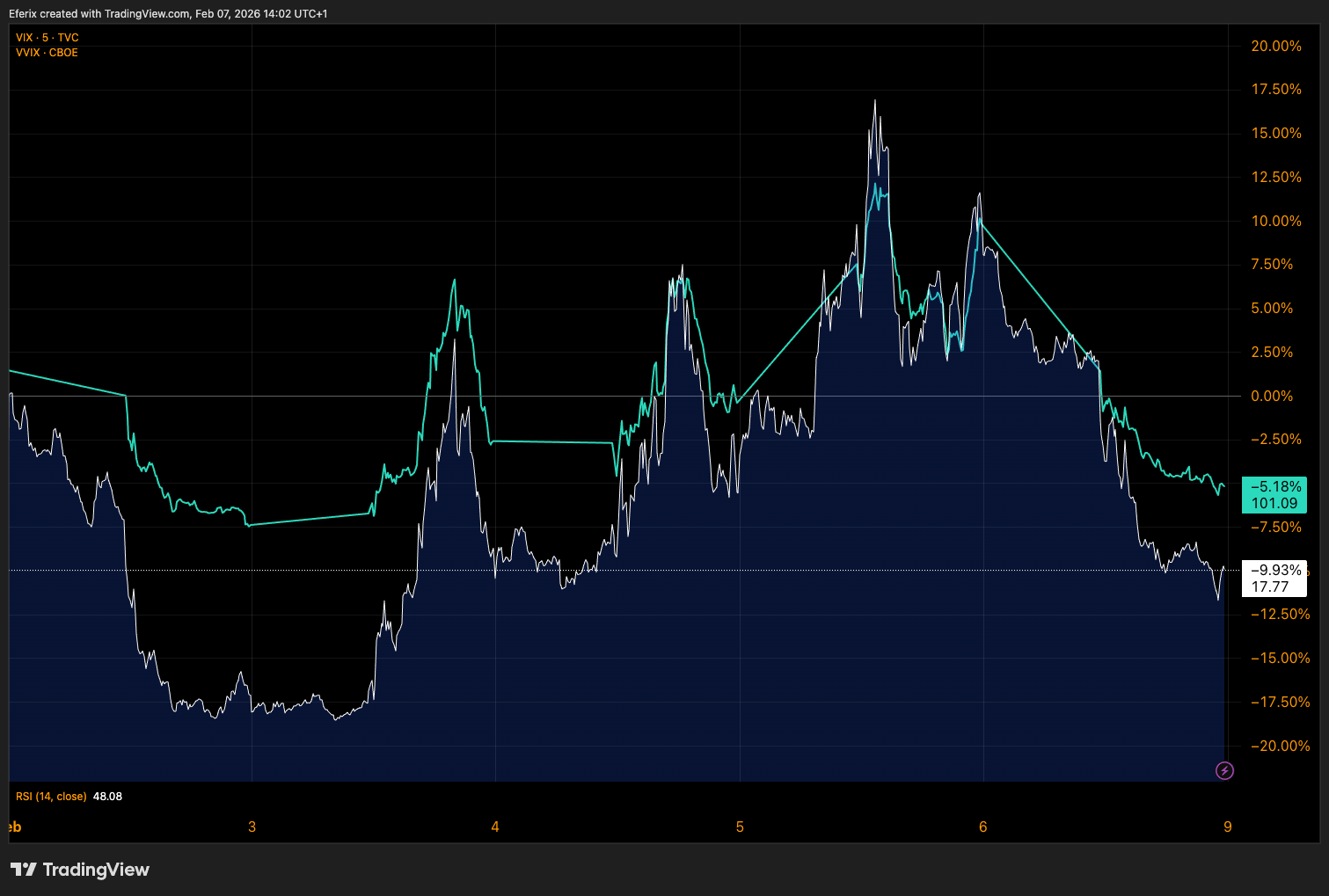
Task: Click the 0.00% price scale label
Action: tap(1272, 396)
